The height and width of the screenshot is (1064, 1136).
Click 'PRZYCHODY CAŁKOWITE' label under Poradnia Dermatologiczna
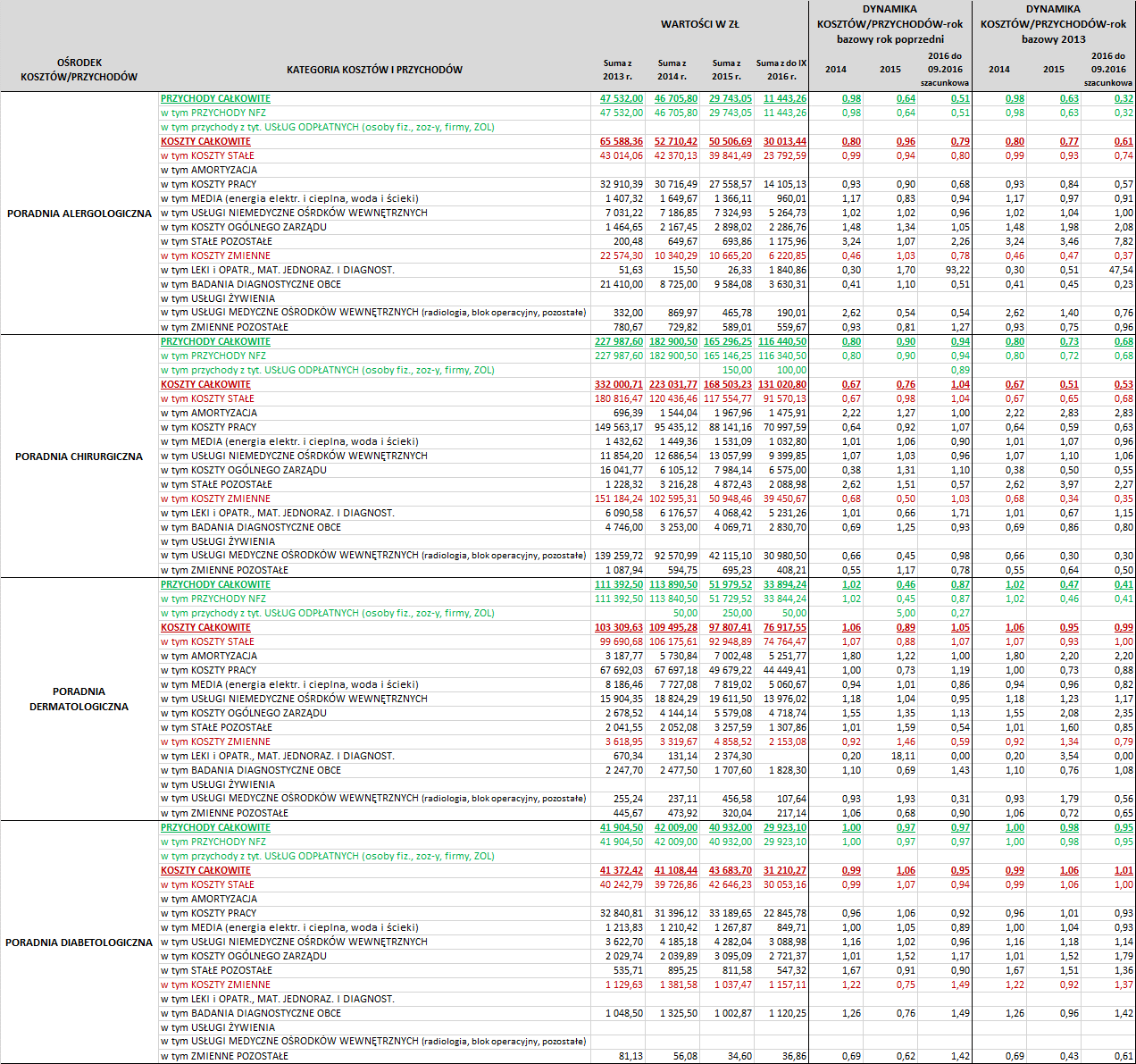pyautogui.click(x=215, y=584)
